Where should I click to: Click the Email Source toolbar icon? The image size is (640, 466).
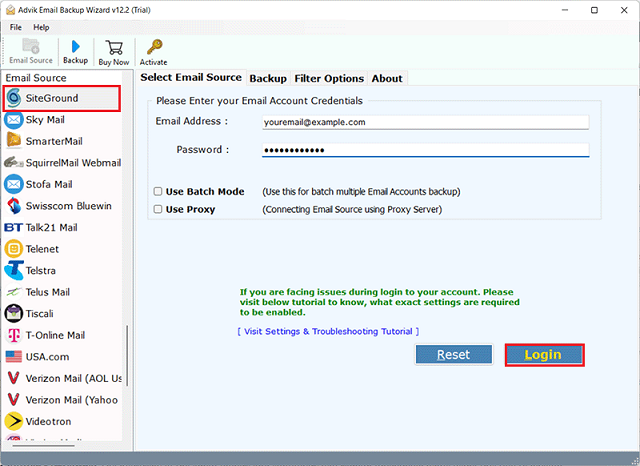click(x=31, y=46)
